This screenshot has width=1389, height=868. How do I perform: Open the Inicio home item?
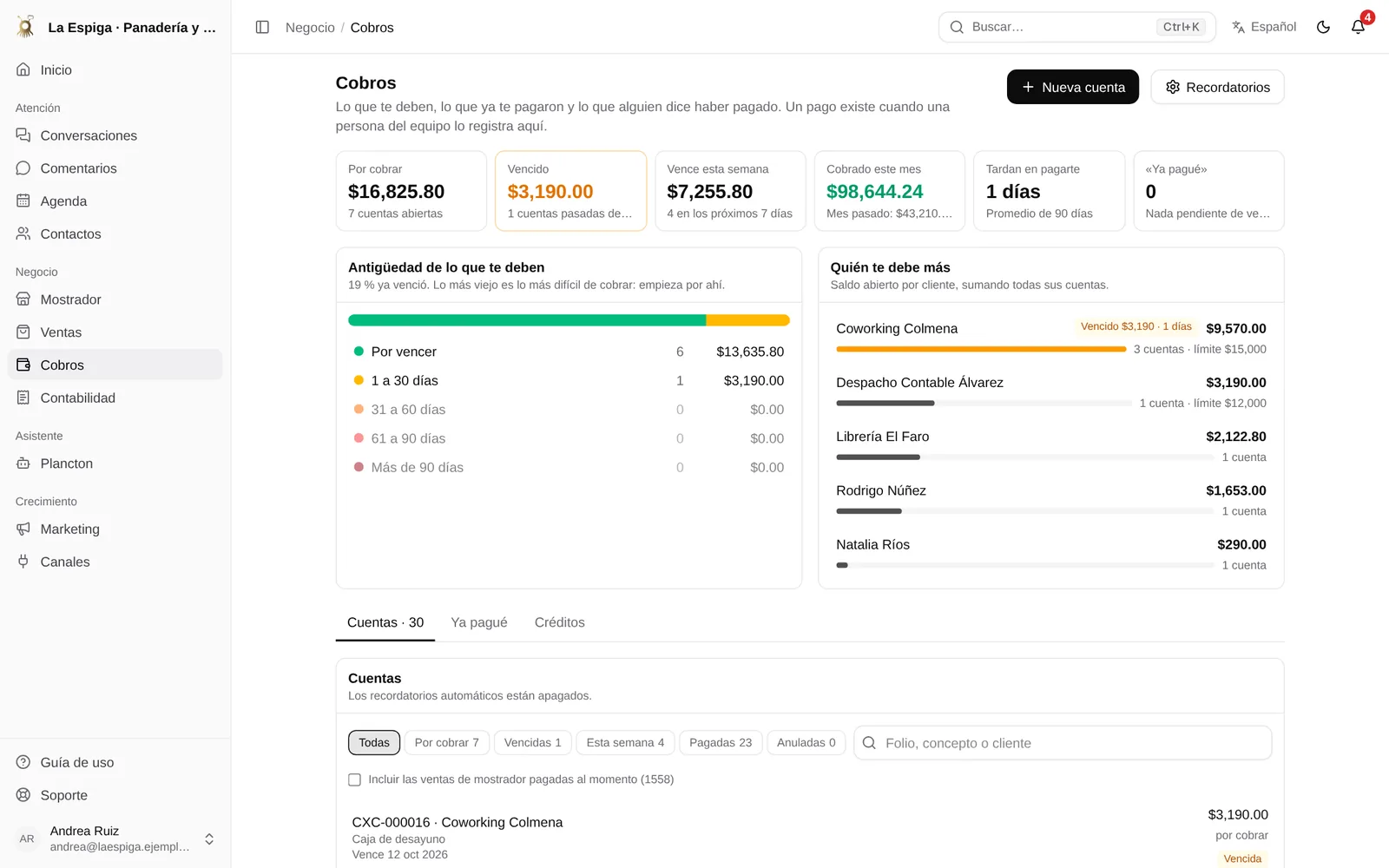[115, 69]
